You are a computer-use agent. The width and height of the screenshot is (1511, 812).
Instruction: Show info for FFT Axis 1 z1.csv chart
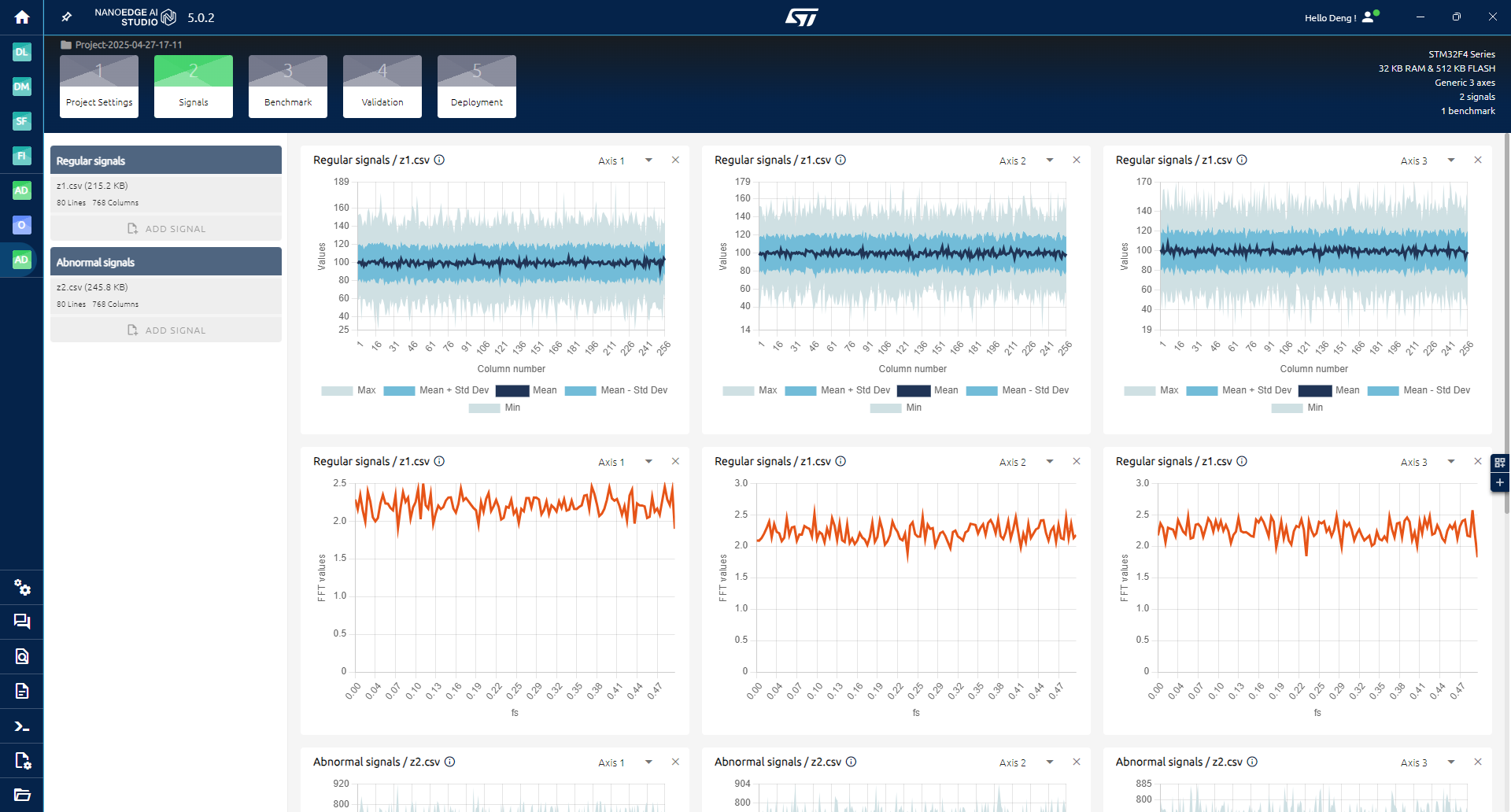[440, 461]
